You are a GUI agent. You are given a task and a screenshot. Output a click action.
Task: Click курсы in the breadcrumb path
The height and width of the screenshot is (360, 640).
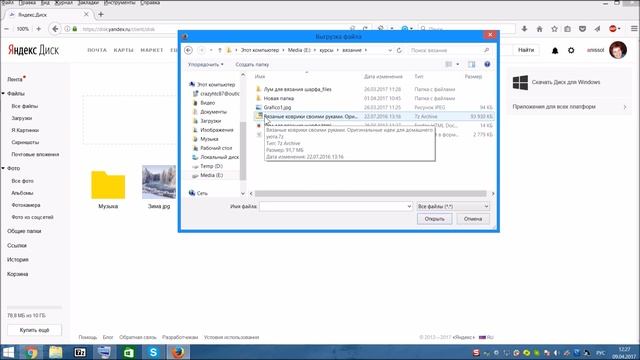[x=326, y=50]
